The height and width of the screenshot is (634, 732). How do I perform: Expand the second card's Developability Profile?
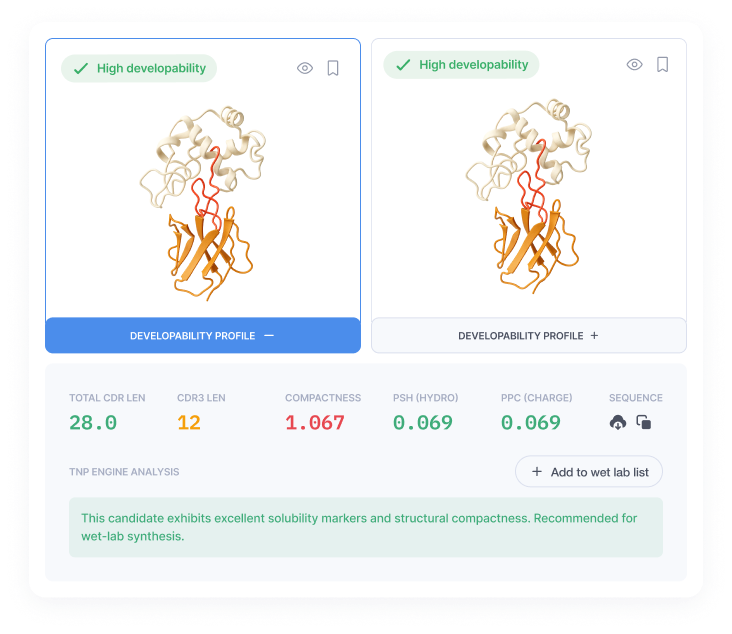point(528,336)
